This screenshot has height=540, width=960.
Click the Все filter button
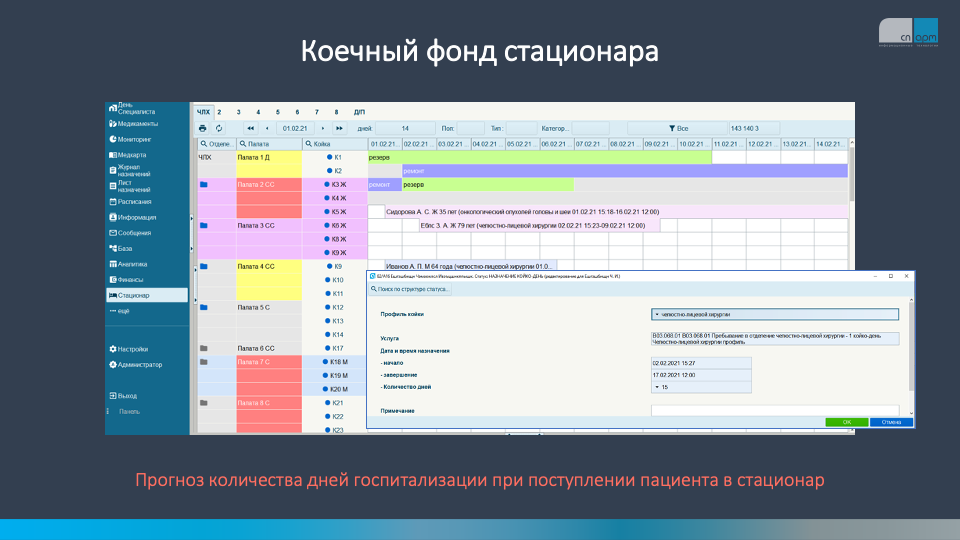click(678, 129)
